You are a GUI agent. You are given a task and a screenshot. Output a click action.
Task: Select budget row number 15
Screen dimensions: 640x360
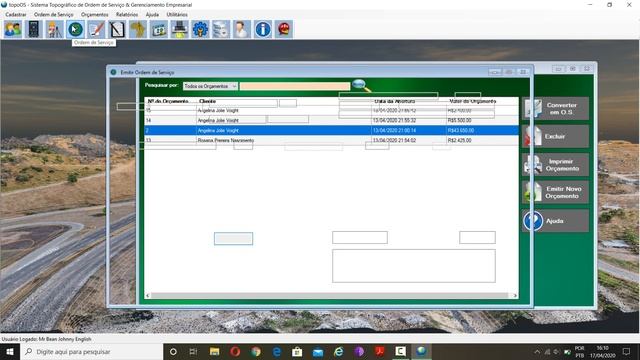331,111
